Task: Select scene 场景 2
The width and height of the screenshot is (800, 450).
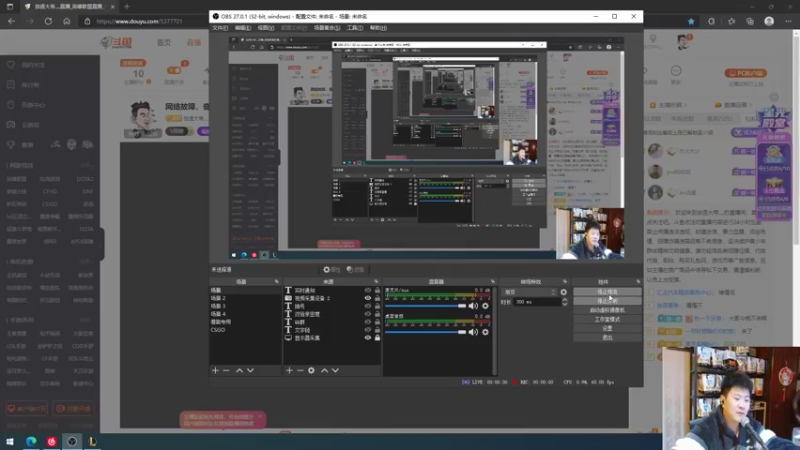Action: coord(245,298)
